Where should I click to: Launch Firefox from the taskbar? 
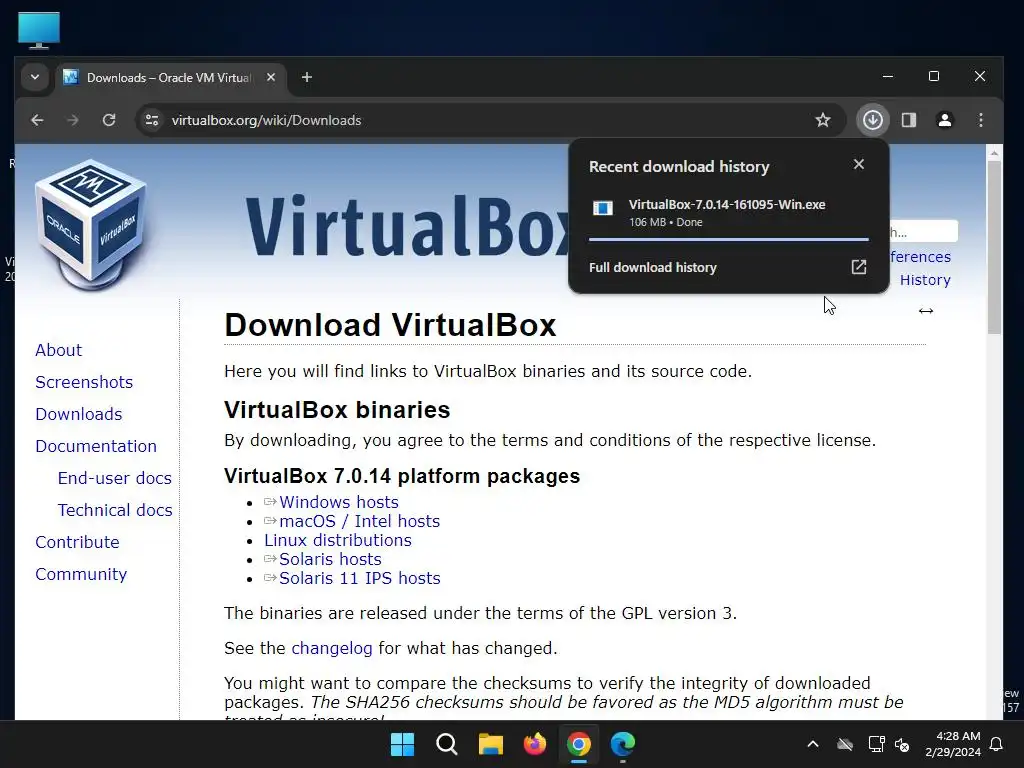click(x=535, y=744)
